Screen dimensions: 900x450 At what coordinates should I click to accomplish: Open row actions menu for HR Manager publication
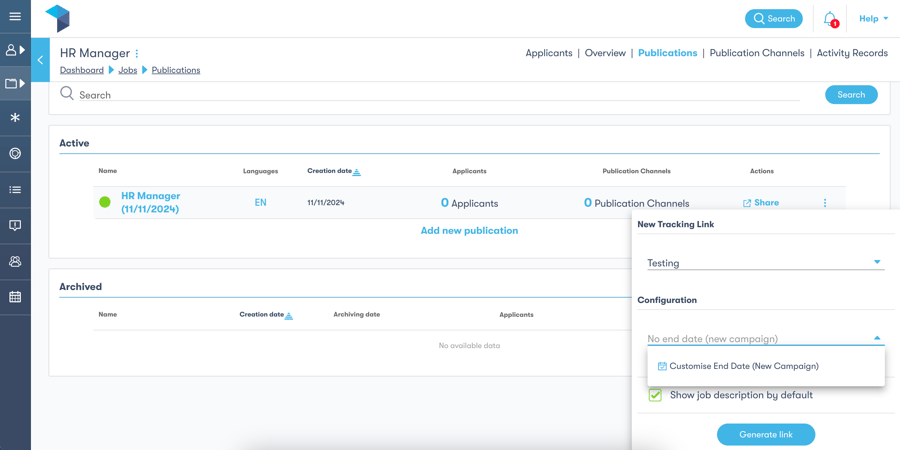click(x=825, y=203)
